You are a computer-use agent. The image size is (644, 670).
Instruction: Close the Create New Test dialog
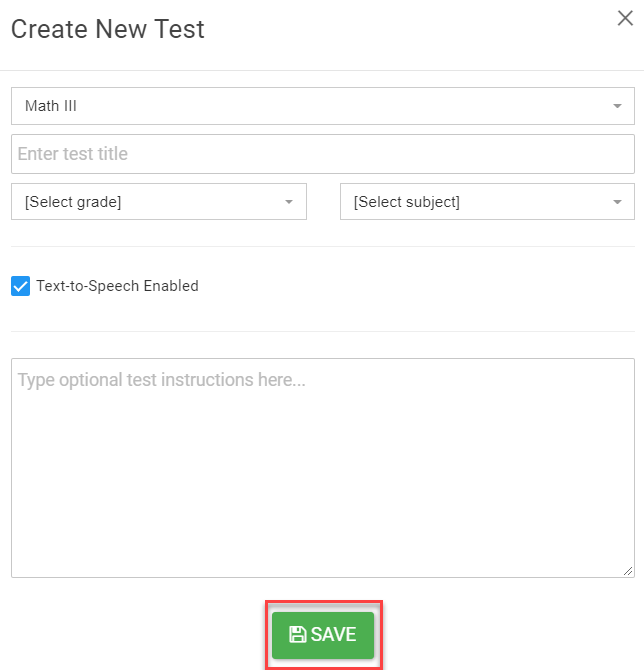point(625,18)
